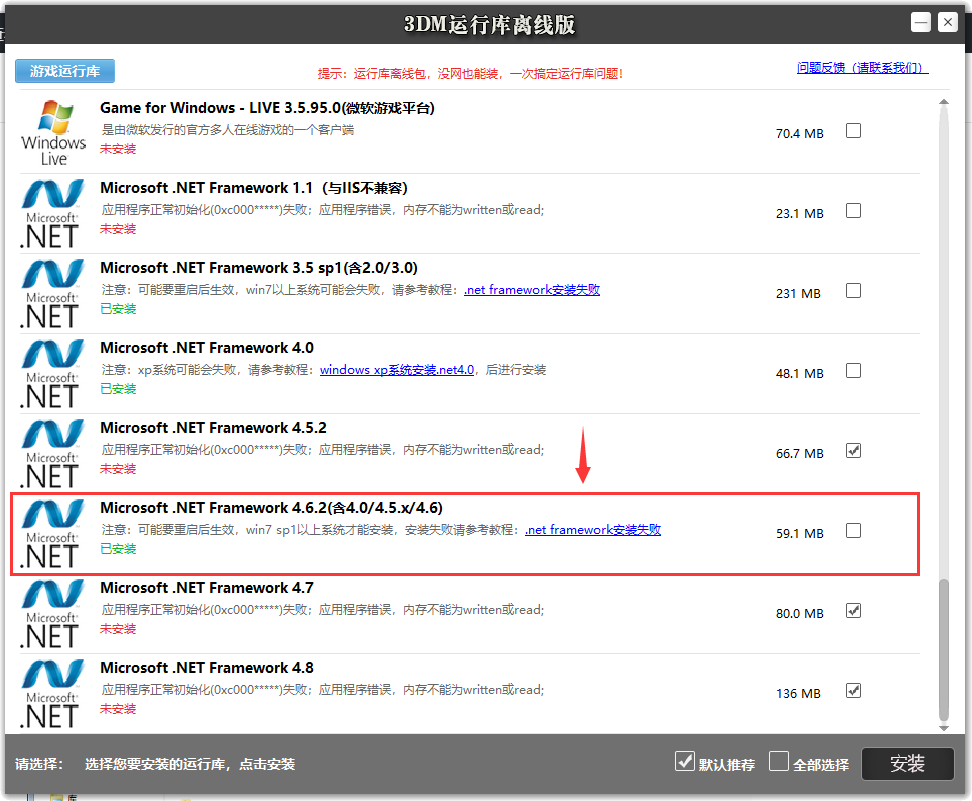Uncheck the .NET Framework 4.7 checkbox
The image size is (972, 801).
(x=854, y=611)
